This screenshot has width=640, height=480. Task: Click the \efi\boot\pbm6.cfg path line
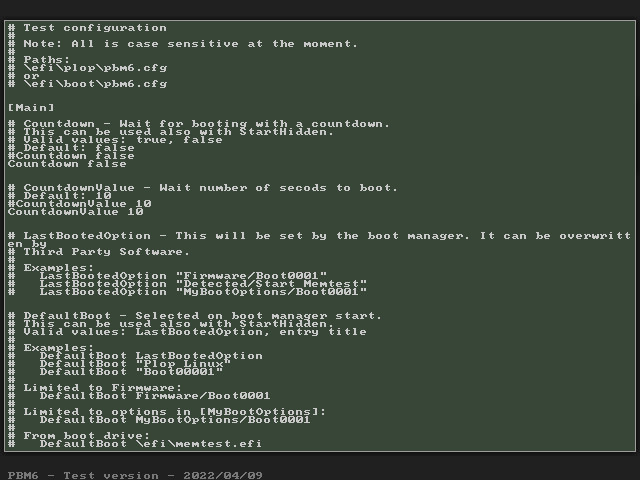tap(87, 84)
